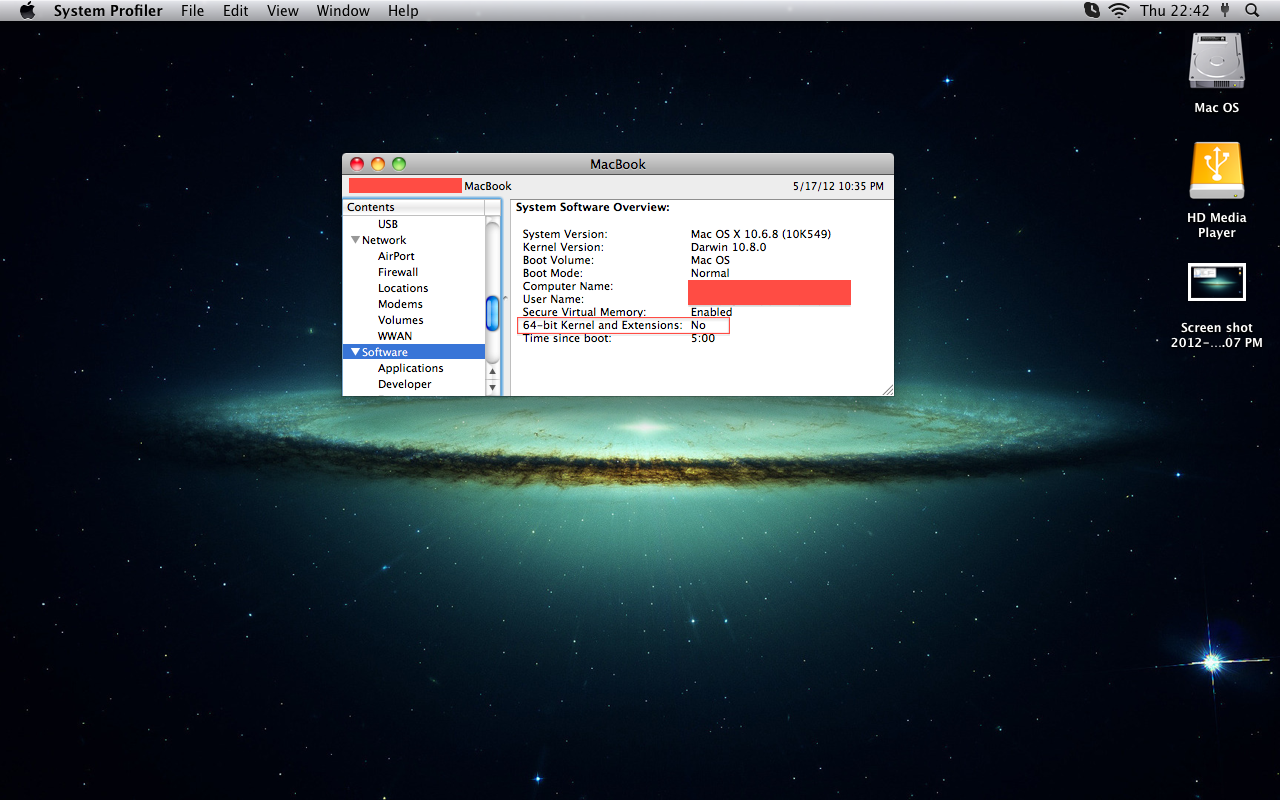Click the Boot Volume Mac OS value
Image resolution: width=1280 pixels, height=800 pixels.
(710, 260)
